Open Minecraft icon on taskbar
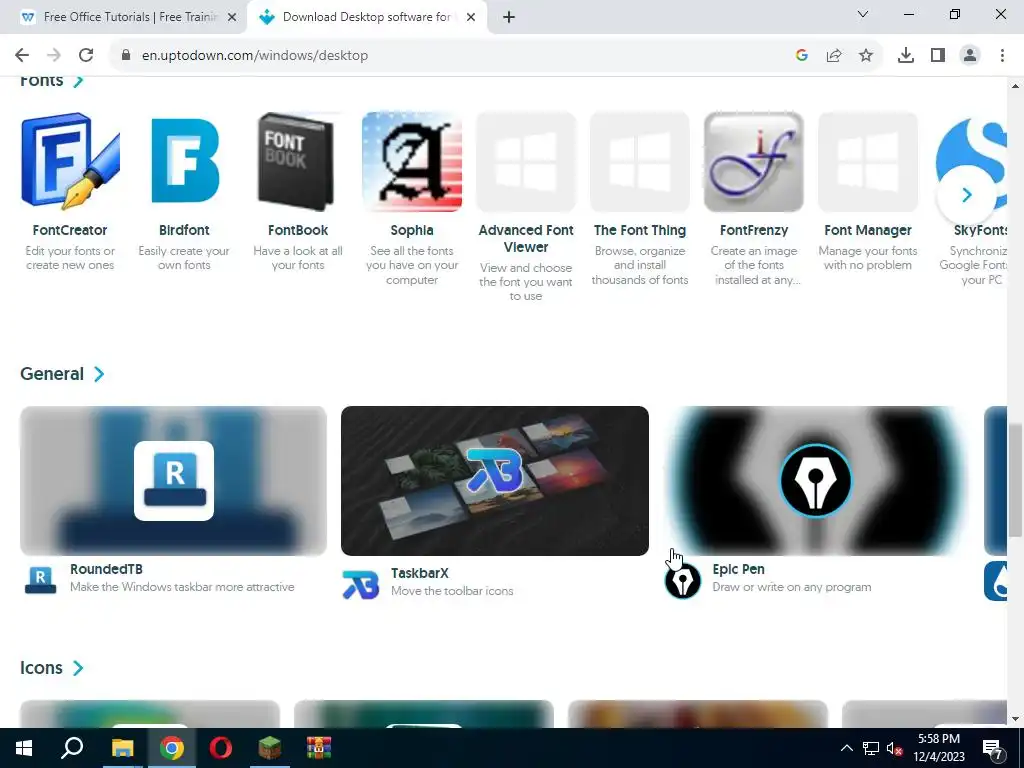Screen dimensions: 1024x768 tap(270, 748)
